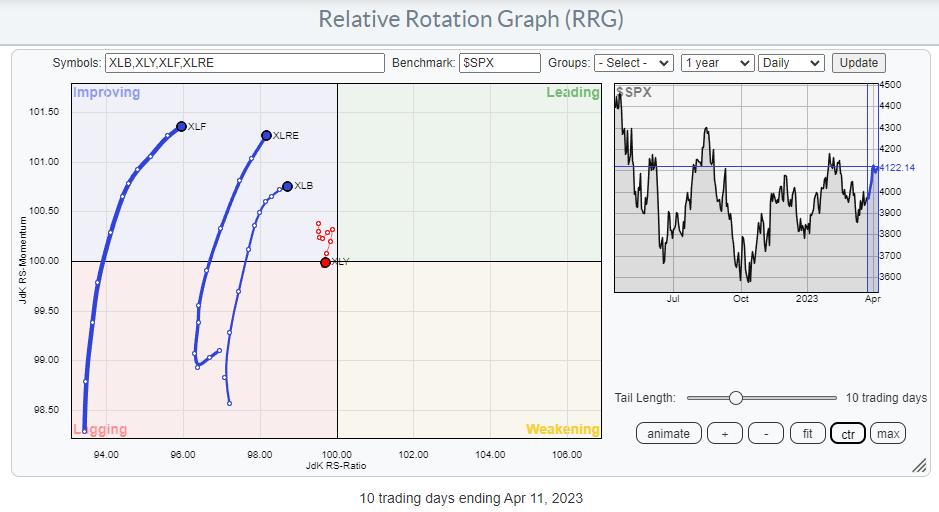Click the Benchmark $SPX input field
The image size is (939, 512).
coord(500,62)
